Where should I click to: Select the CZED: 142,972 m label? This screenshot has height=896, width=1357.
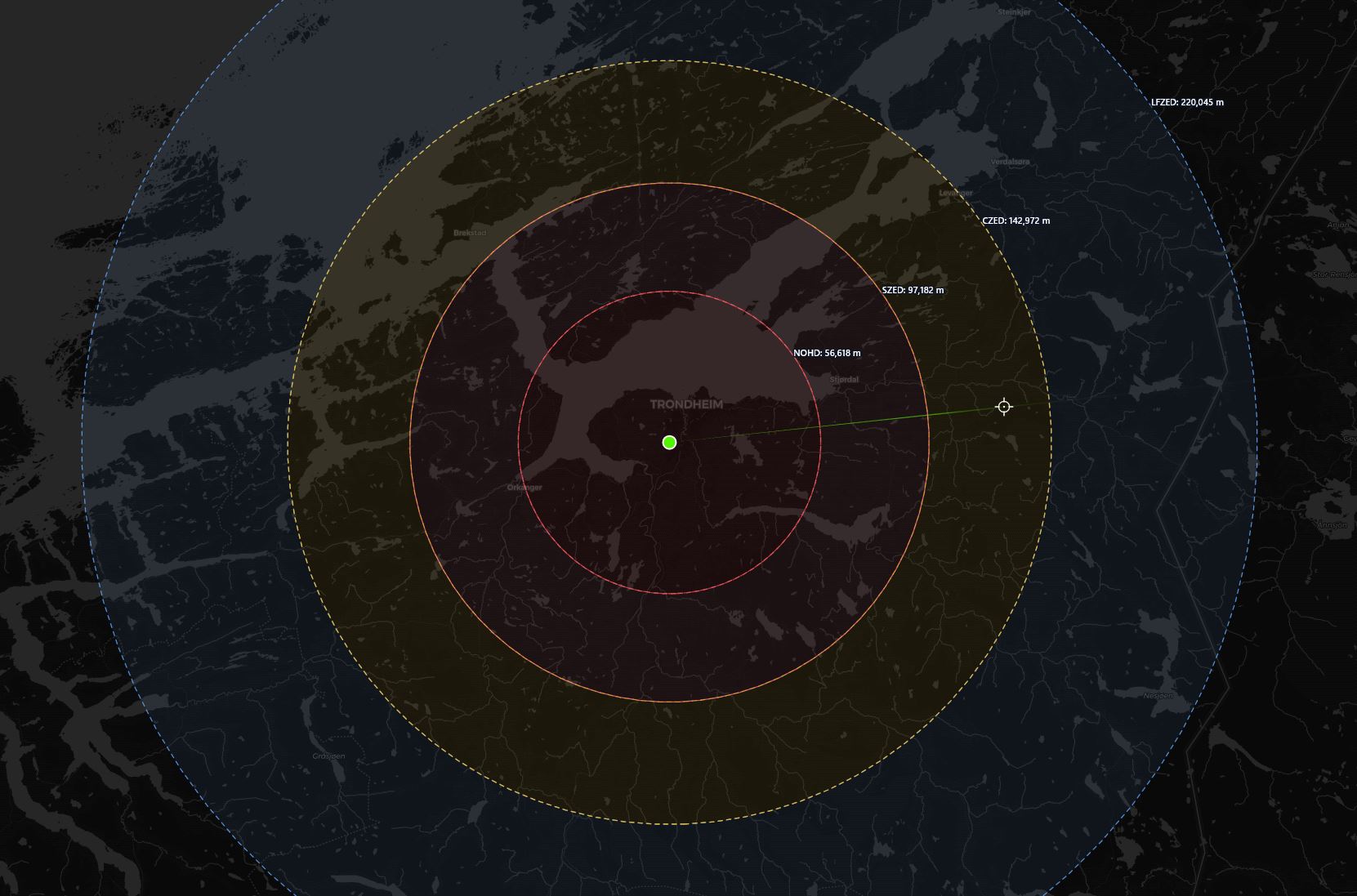(x=1016, y=221)
